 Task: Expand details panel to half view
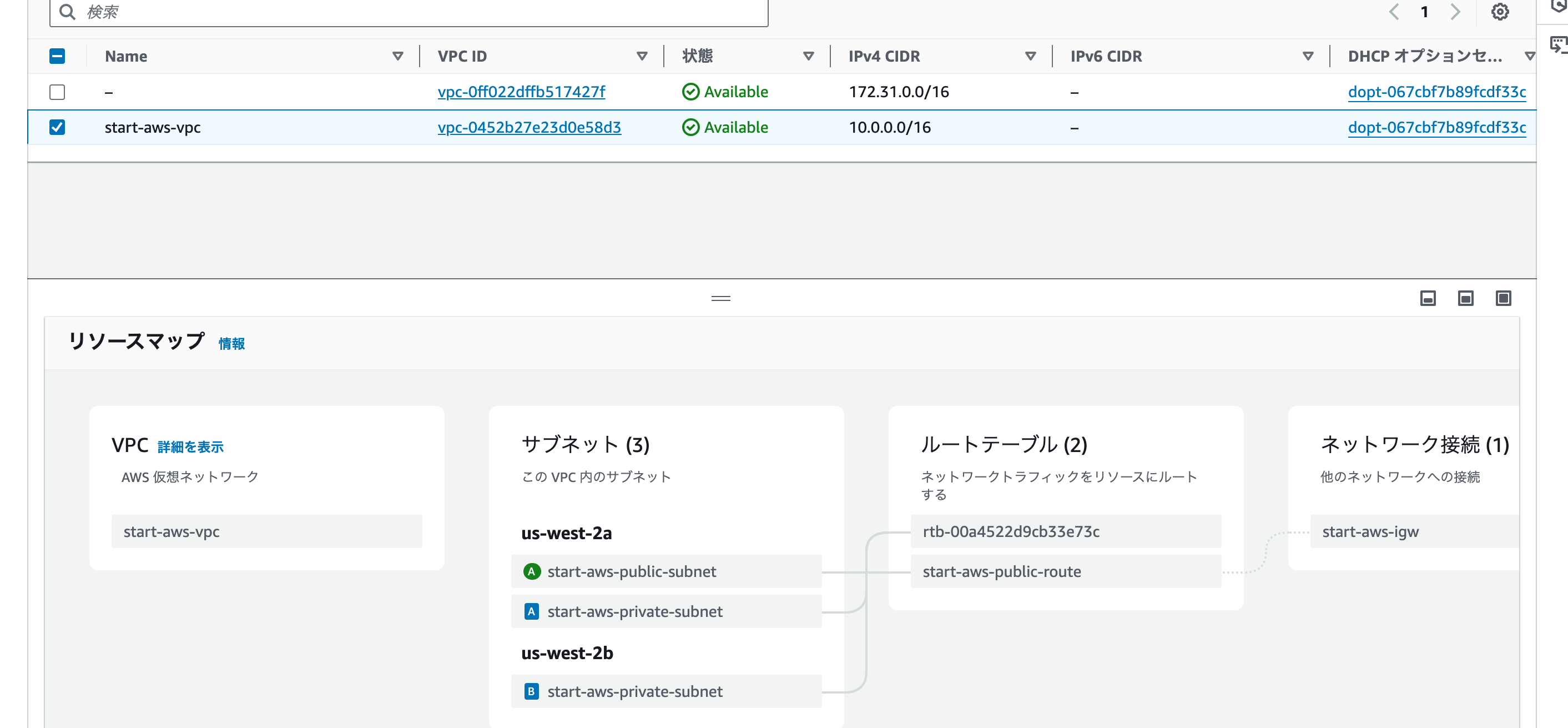1465,299
